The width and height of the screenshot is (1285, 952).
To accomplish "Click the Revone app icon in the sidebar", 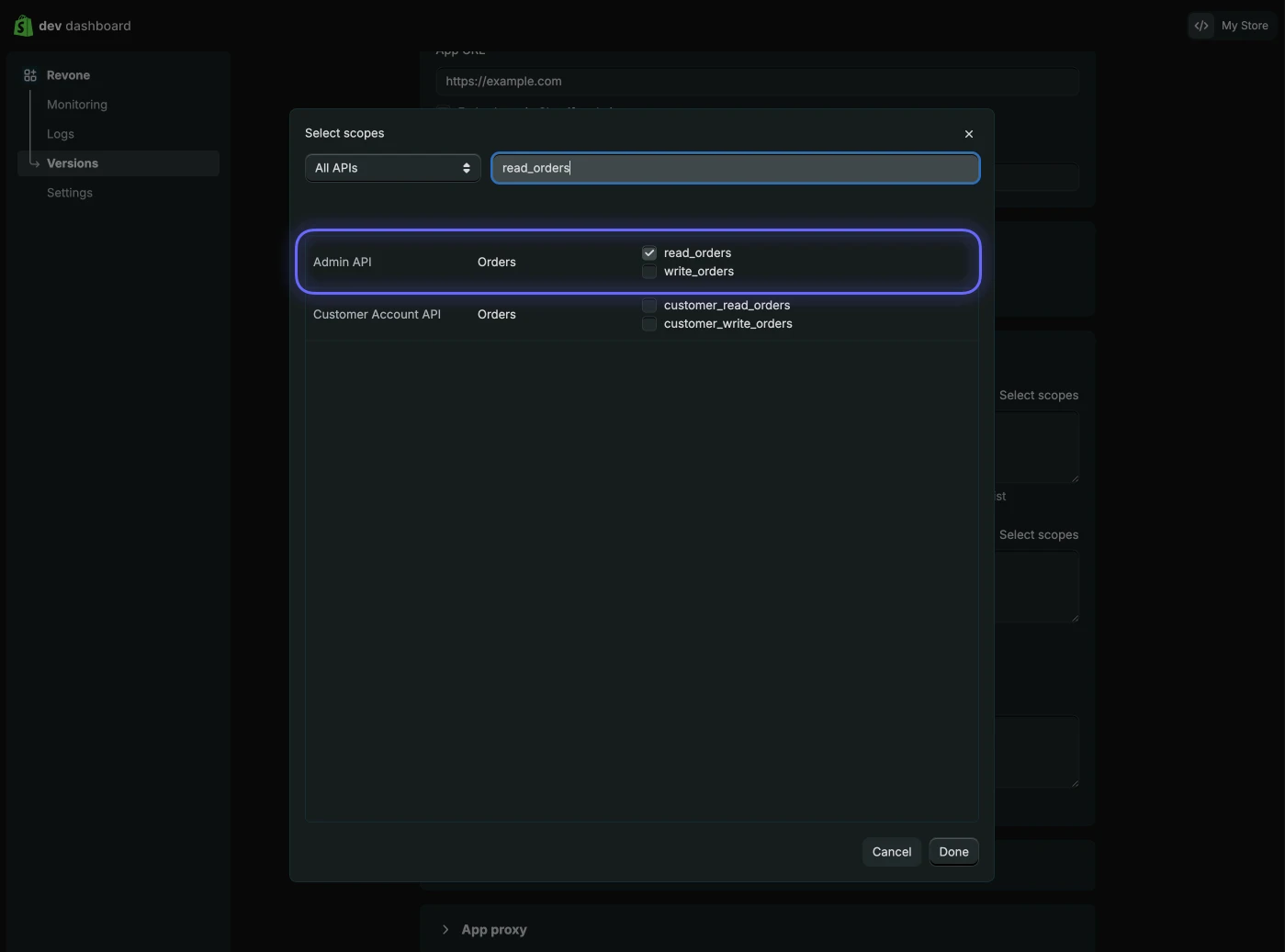I will pos(30,75).
